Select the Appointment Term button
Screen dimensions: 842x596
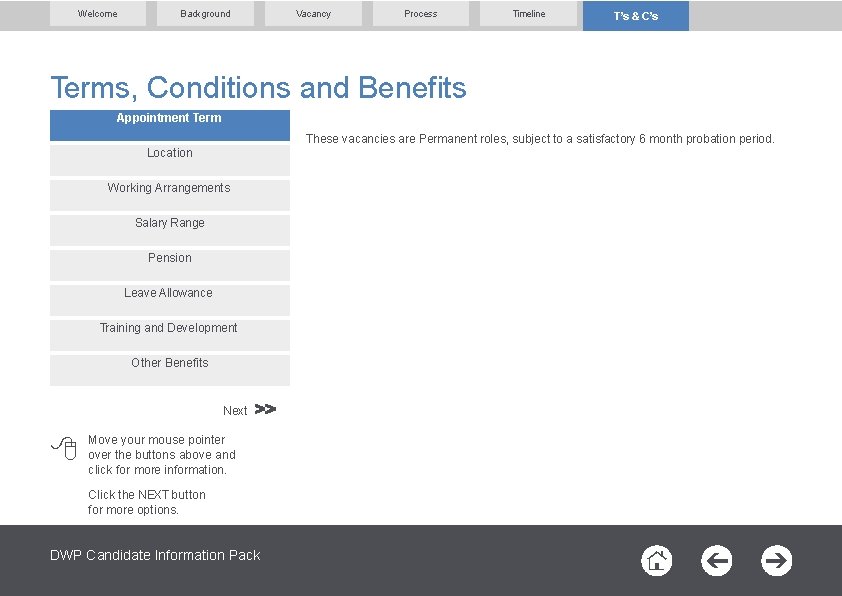tap(169, 124)
